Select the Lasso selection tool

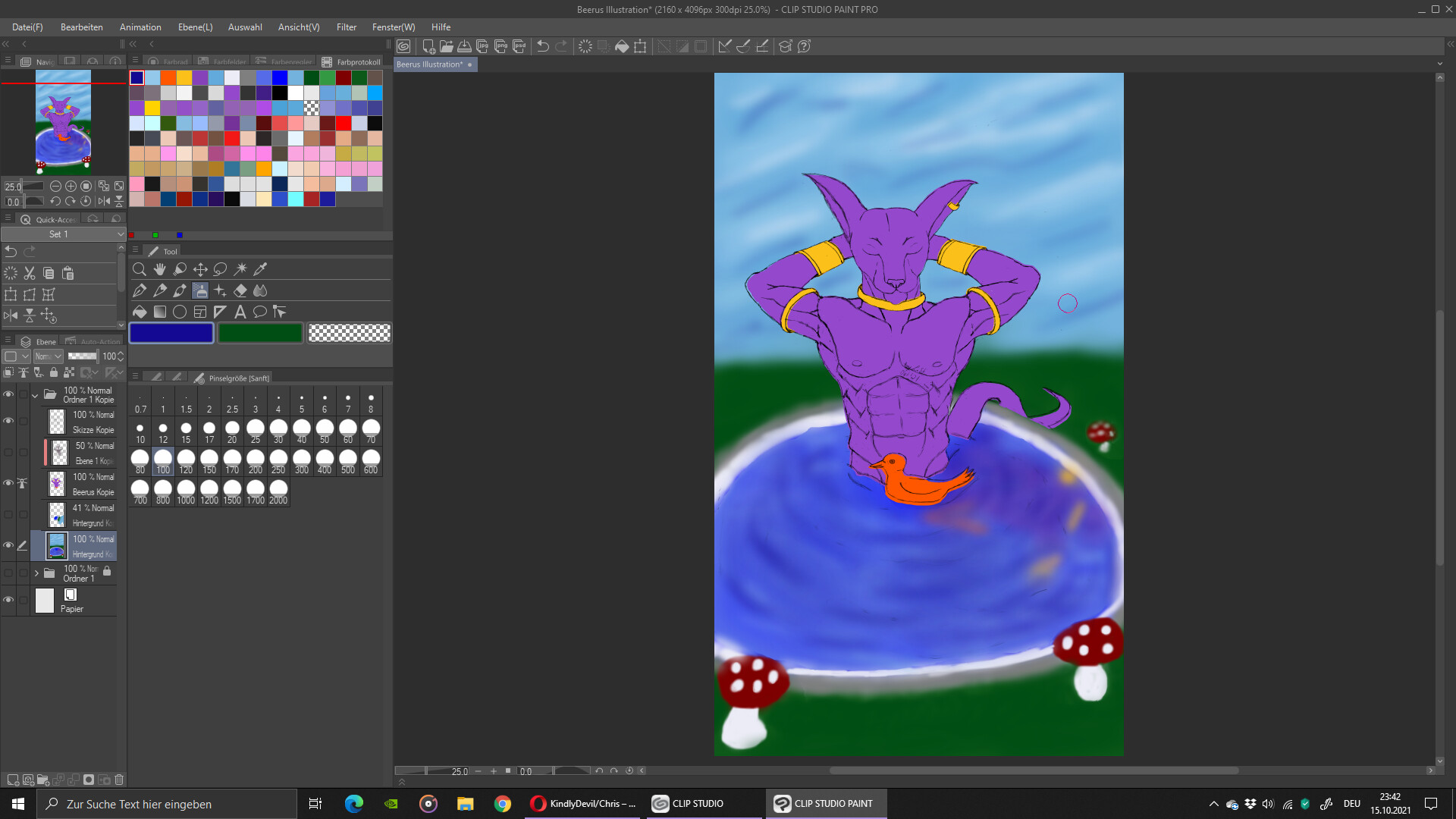(220, 269)
